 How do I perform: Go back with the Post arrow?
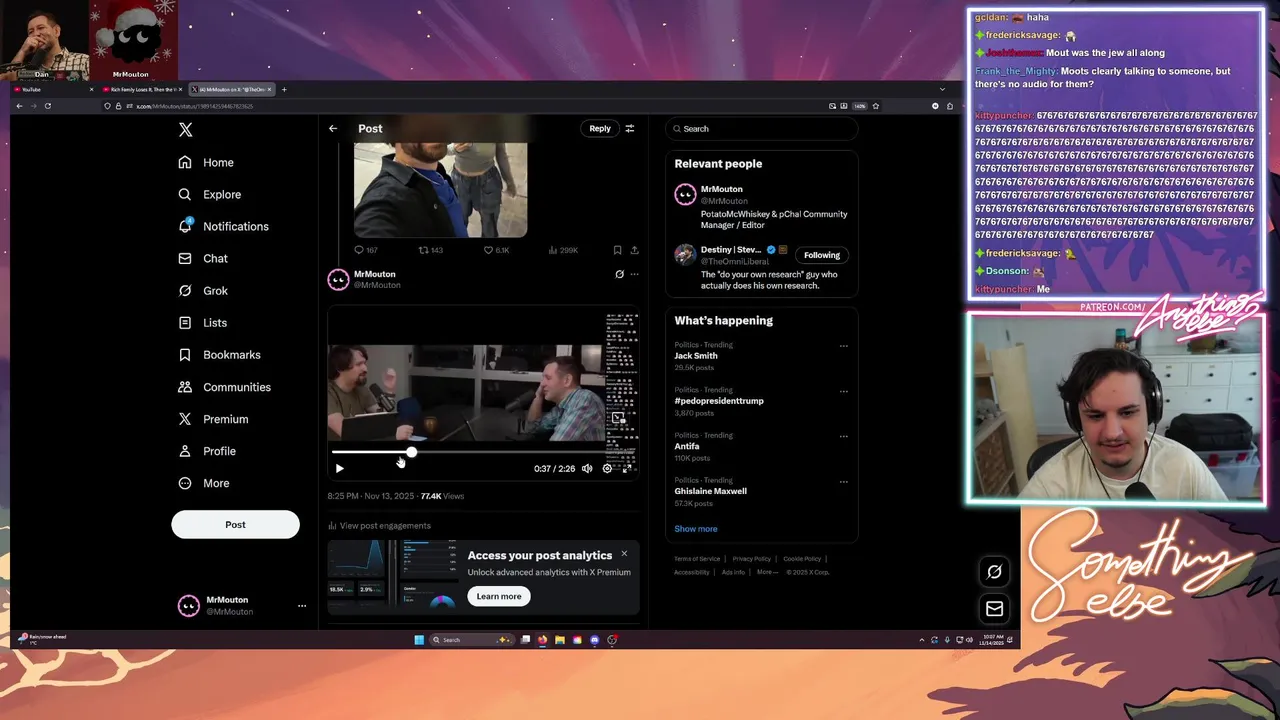coord(333,128)
